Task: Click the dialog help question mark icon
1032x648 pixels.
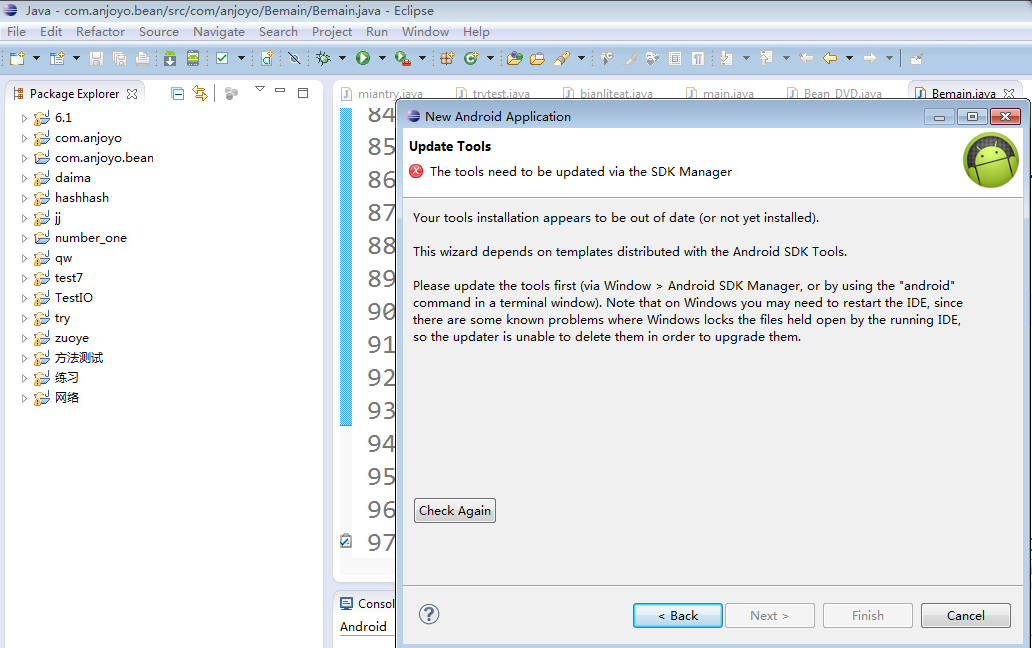Action: (x=429, y=614)
